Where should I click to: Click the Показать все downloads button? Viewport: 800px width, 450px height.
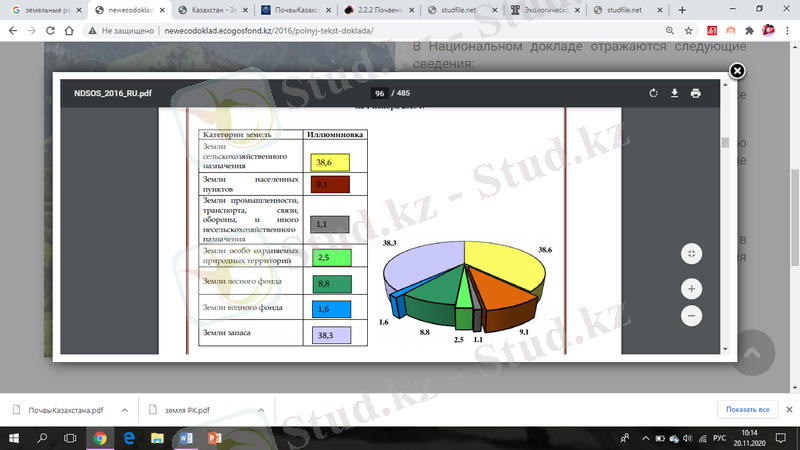(747, 410)
